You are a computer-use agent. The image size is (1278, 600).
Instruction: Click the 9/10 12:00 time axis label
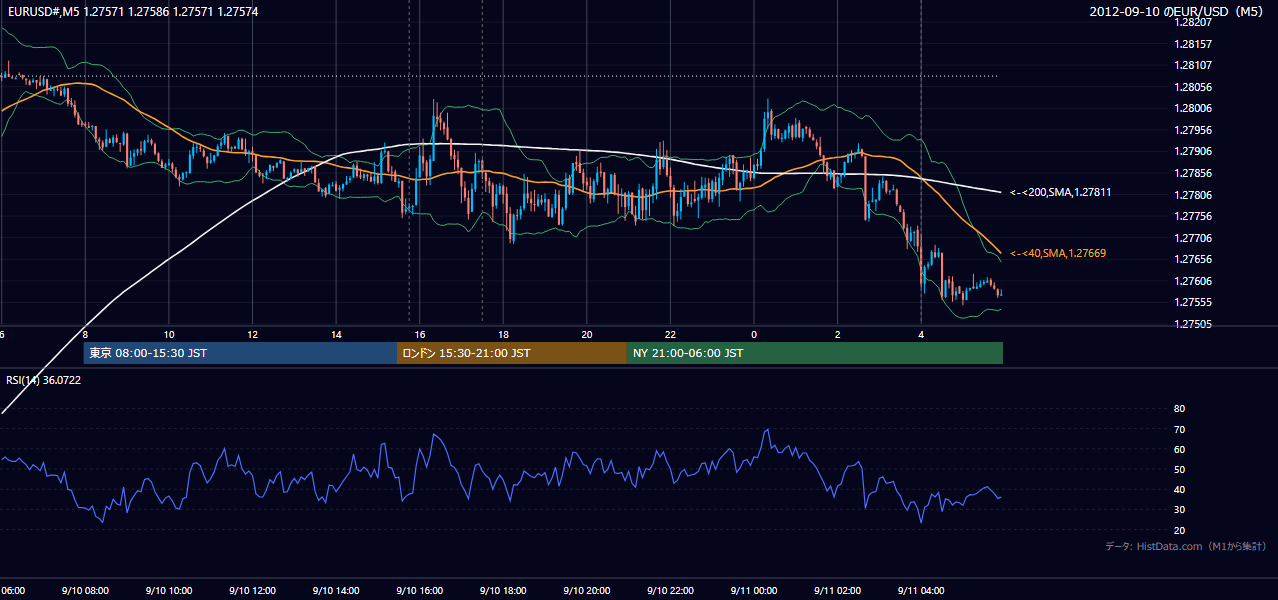tap(252, 590)
